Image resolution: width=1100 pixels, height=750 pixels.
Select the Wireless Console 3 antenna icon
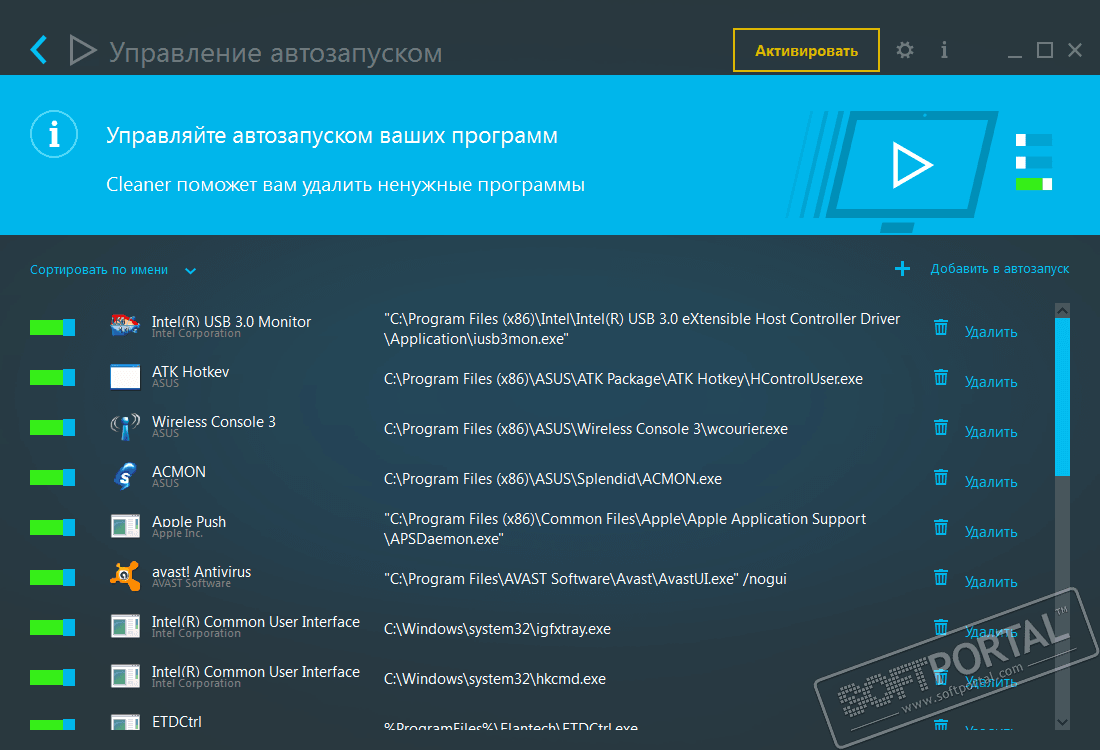125,427
